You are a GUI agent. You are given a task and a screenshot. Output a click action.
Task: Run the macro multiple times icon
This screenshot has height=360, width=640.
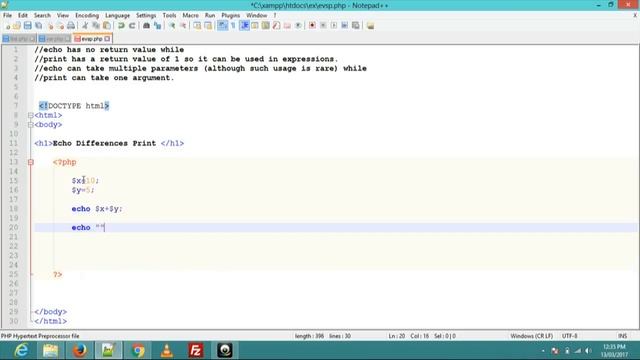tap(344, 26)
